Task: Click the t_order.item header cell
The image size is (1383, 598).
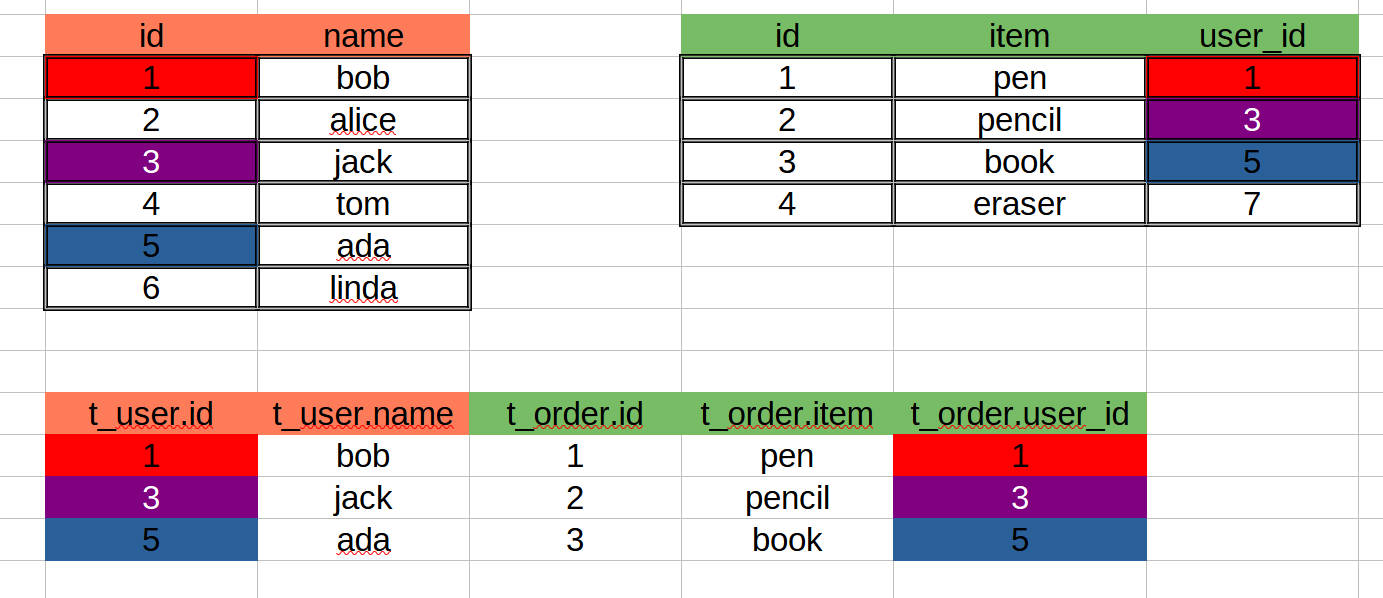Action: tap(787, 414)
